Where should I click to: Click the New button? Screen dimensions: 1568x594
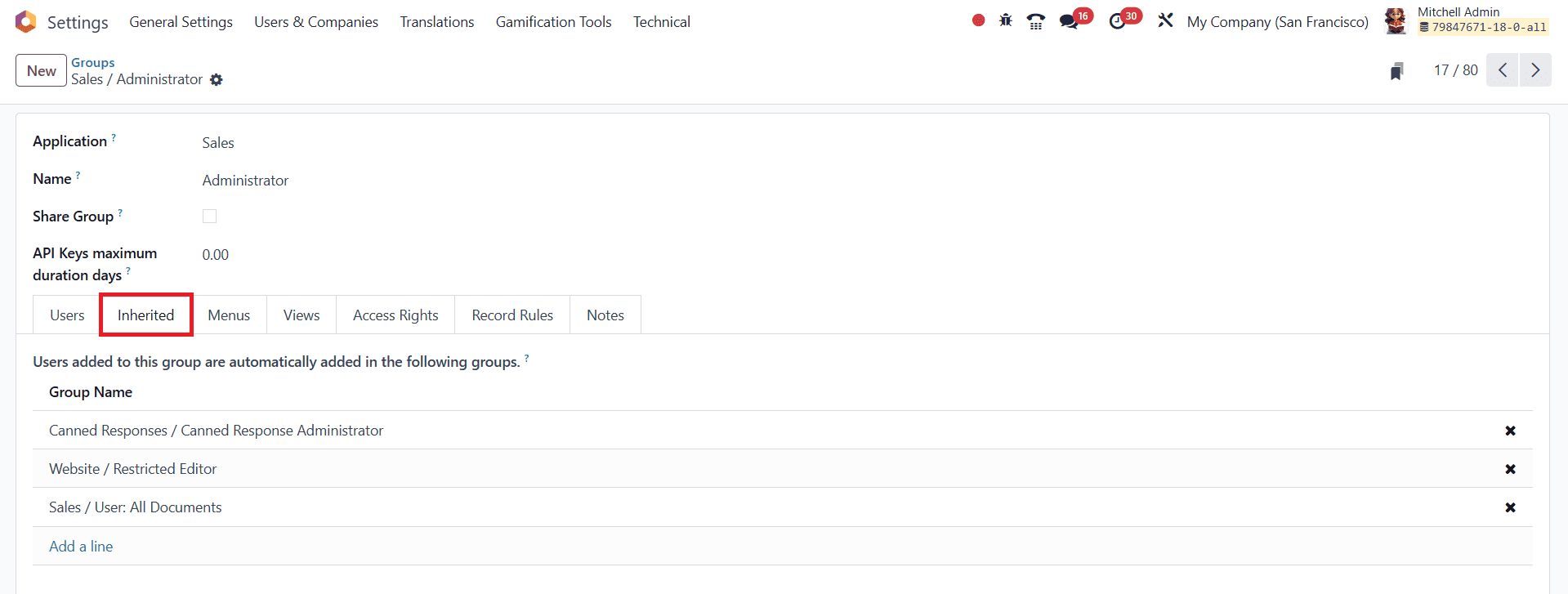[x=41, y=71]
